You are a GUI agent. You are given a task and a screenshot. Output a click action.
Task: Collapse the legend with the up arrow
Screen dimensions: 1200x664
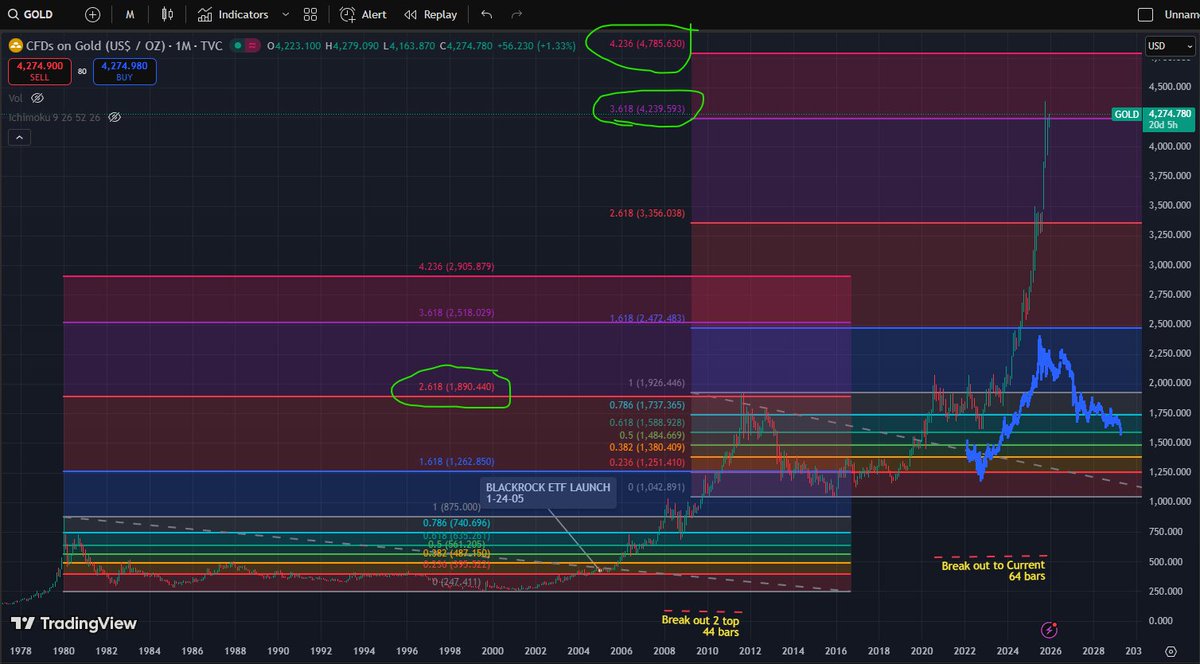19,136
